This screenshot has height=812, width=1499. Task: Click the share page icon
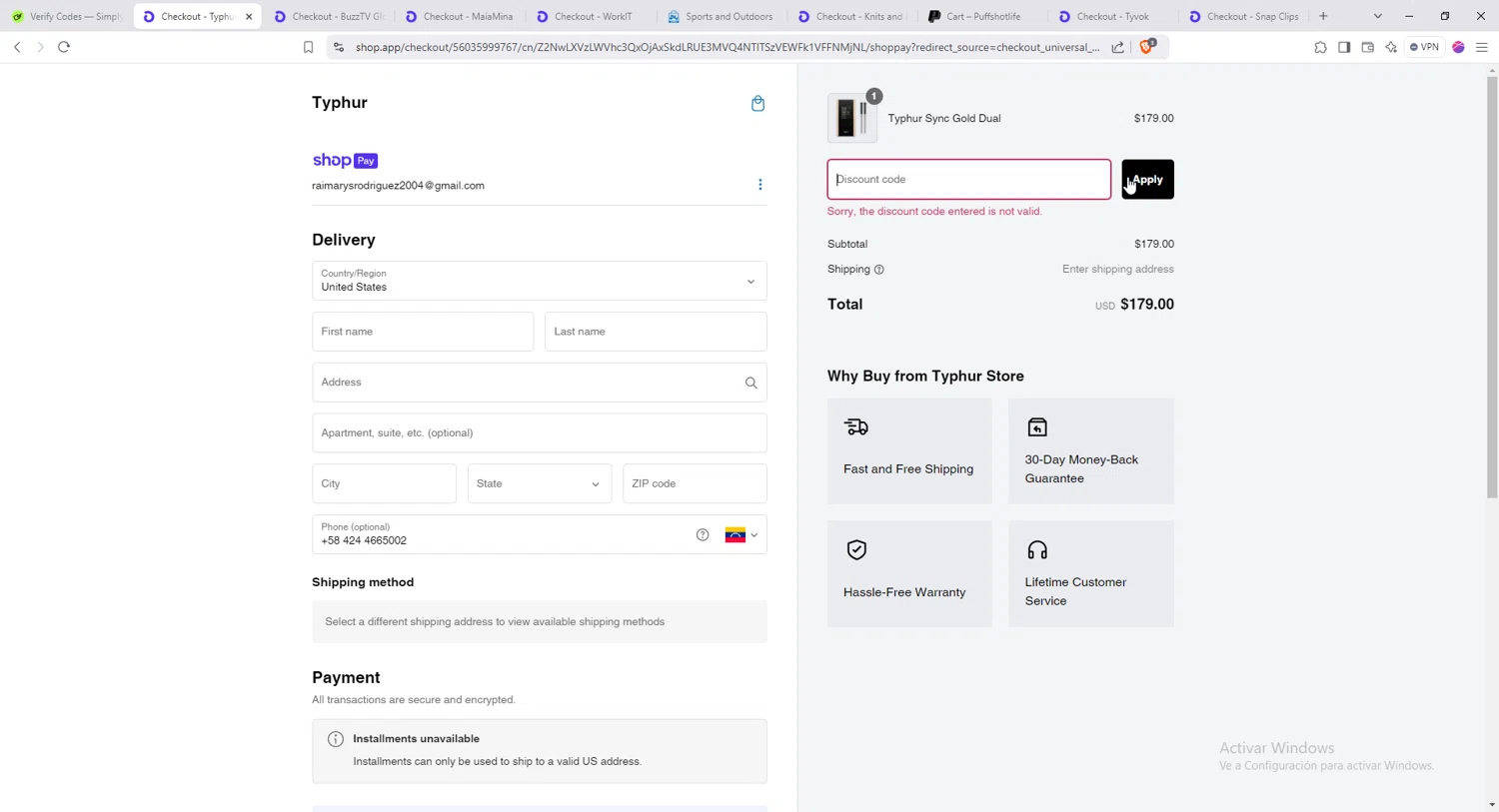(1117, 47)
